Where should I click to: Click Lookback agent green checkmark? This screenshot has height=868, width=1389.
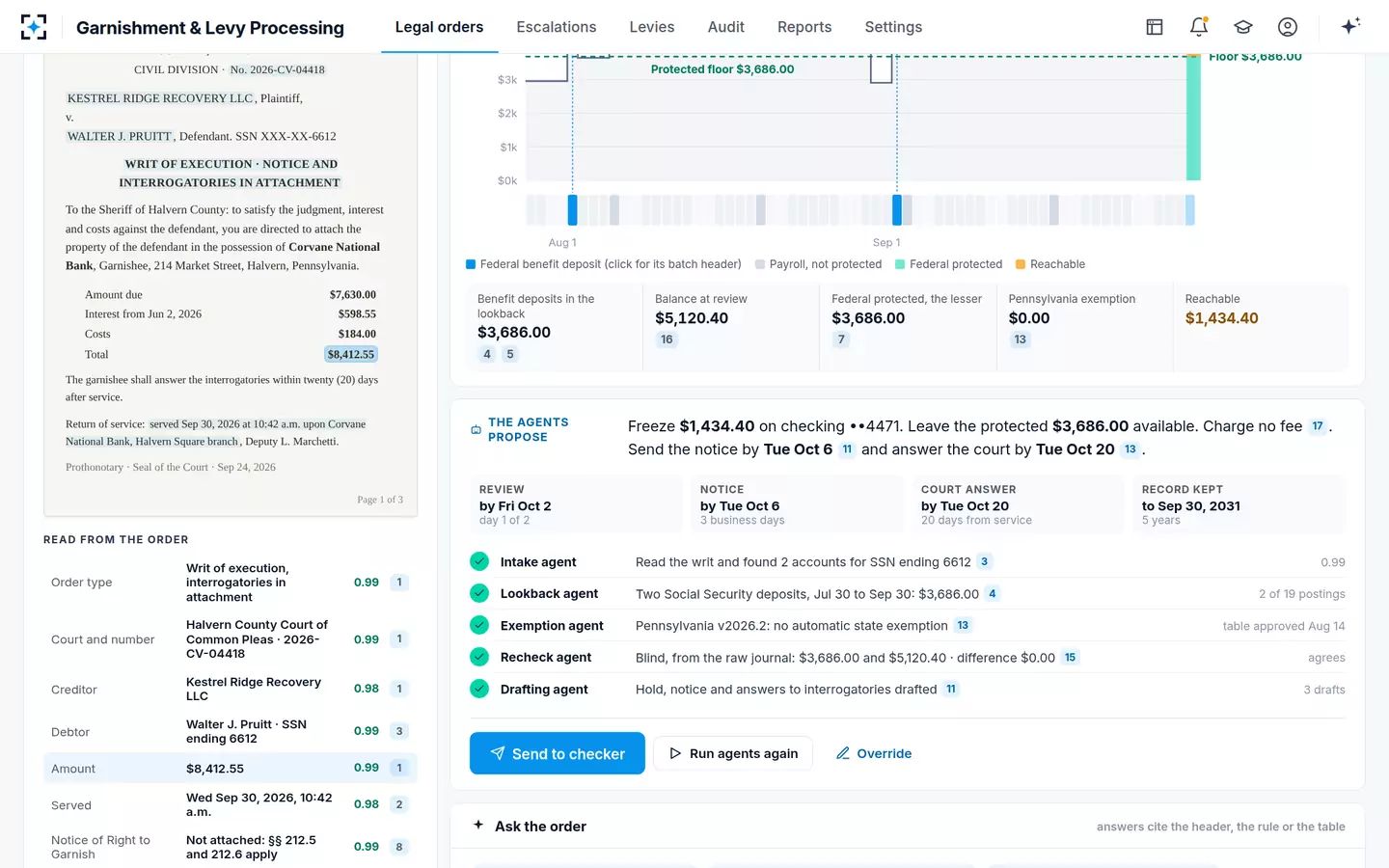coord(479,593)
